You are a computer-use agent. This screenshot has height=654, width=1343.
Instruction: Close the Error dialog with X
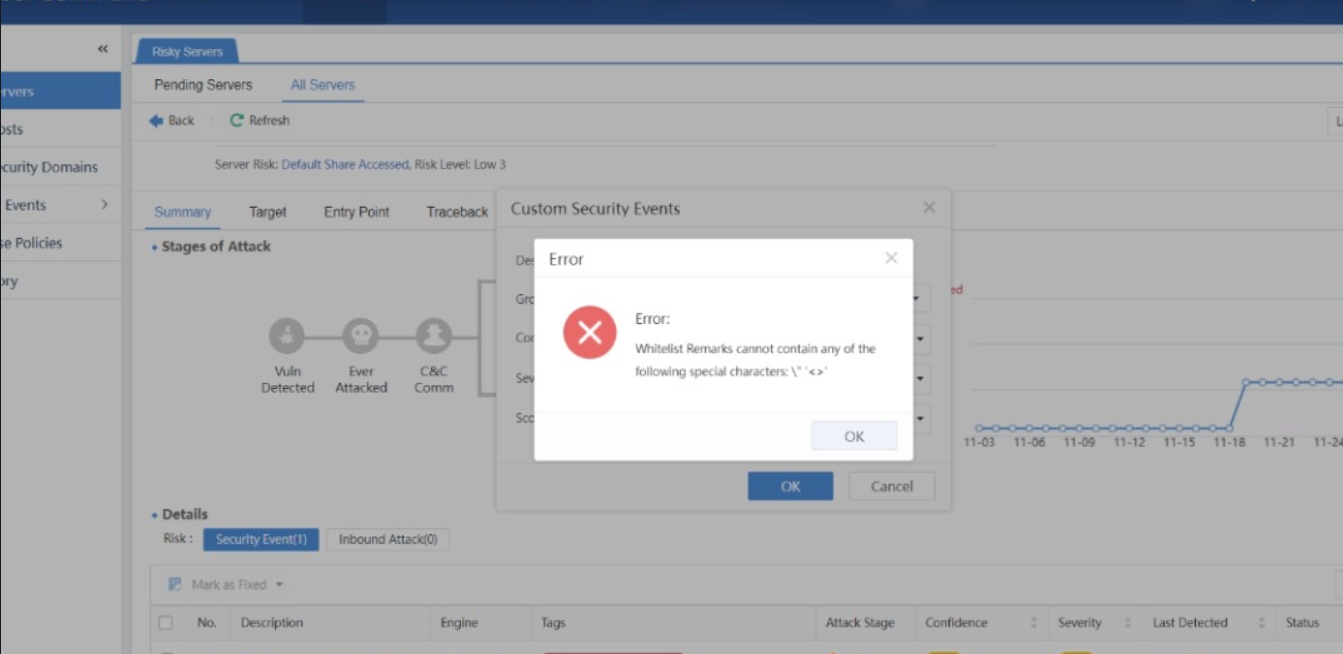891,258
